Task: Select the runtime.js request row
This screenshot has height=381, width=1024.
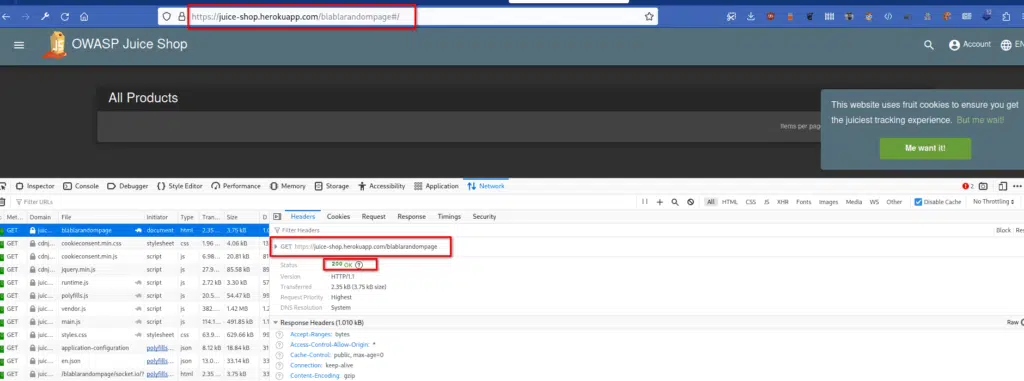Action: (x=134, y=282)
